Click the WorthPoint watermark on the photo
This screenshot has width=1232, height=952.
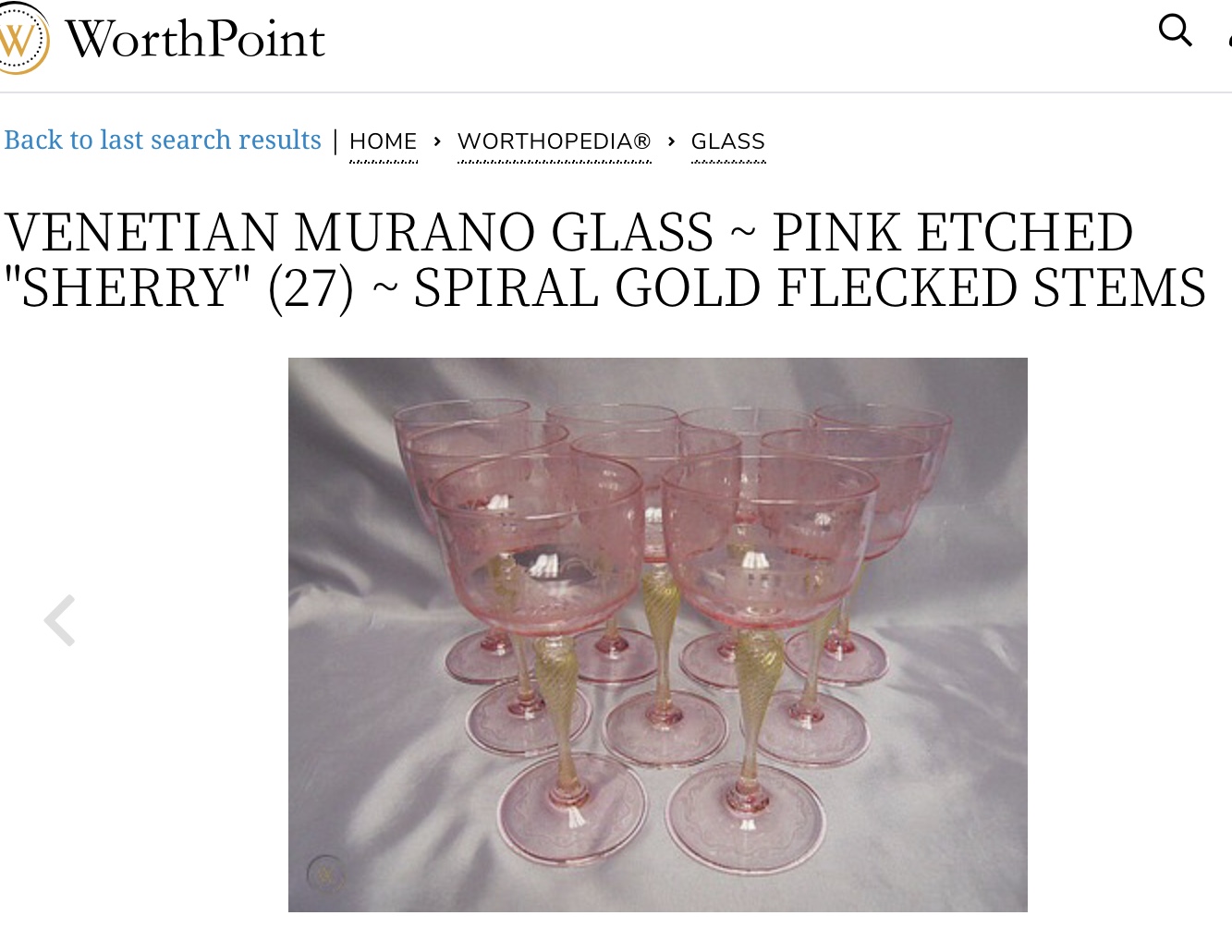tap(325, 872)
